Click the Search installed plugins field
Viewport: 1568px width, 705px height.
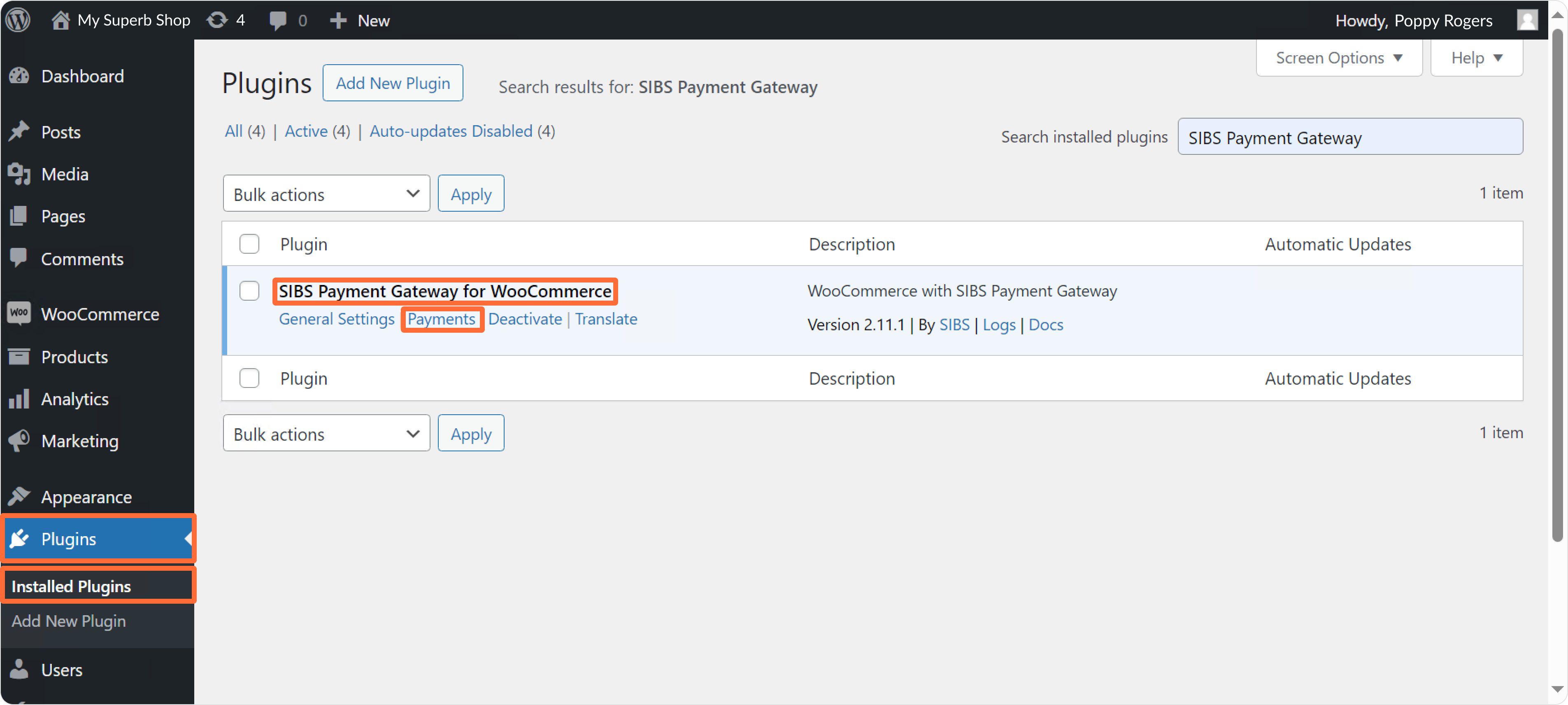pyautogui.click(x=1349, y=138)
